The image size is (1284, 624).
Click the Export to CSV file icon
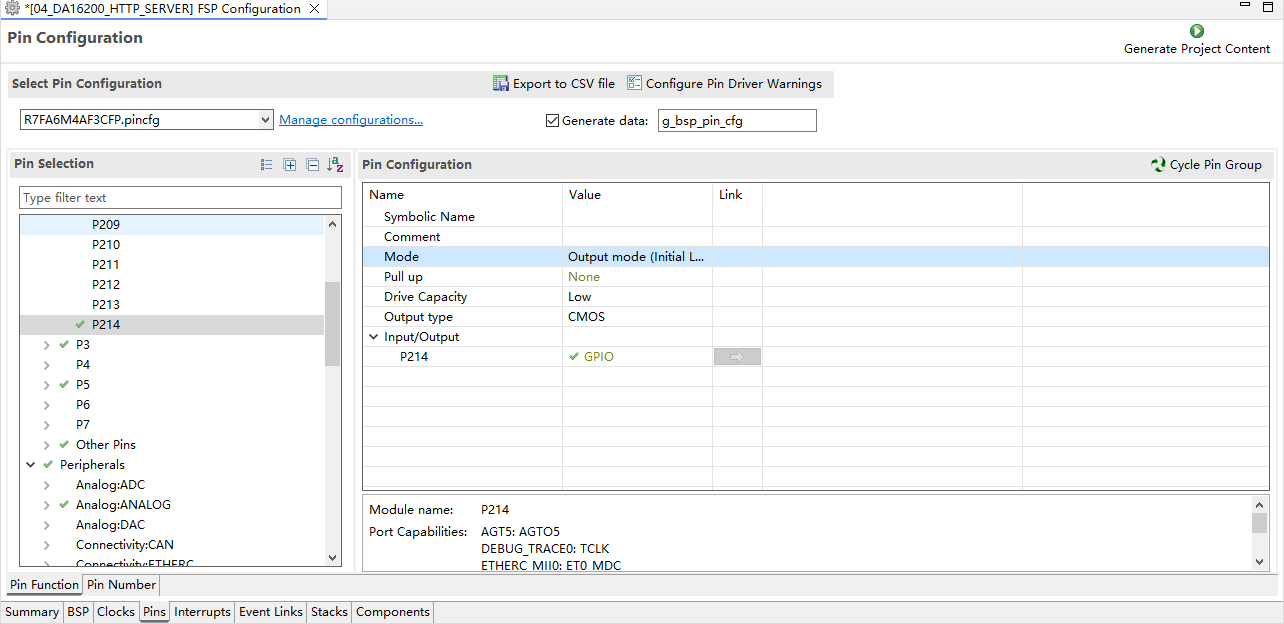pyautogui.click(x=501, y=84)
